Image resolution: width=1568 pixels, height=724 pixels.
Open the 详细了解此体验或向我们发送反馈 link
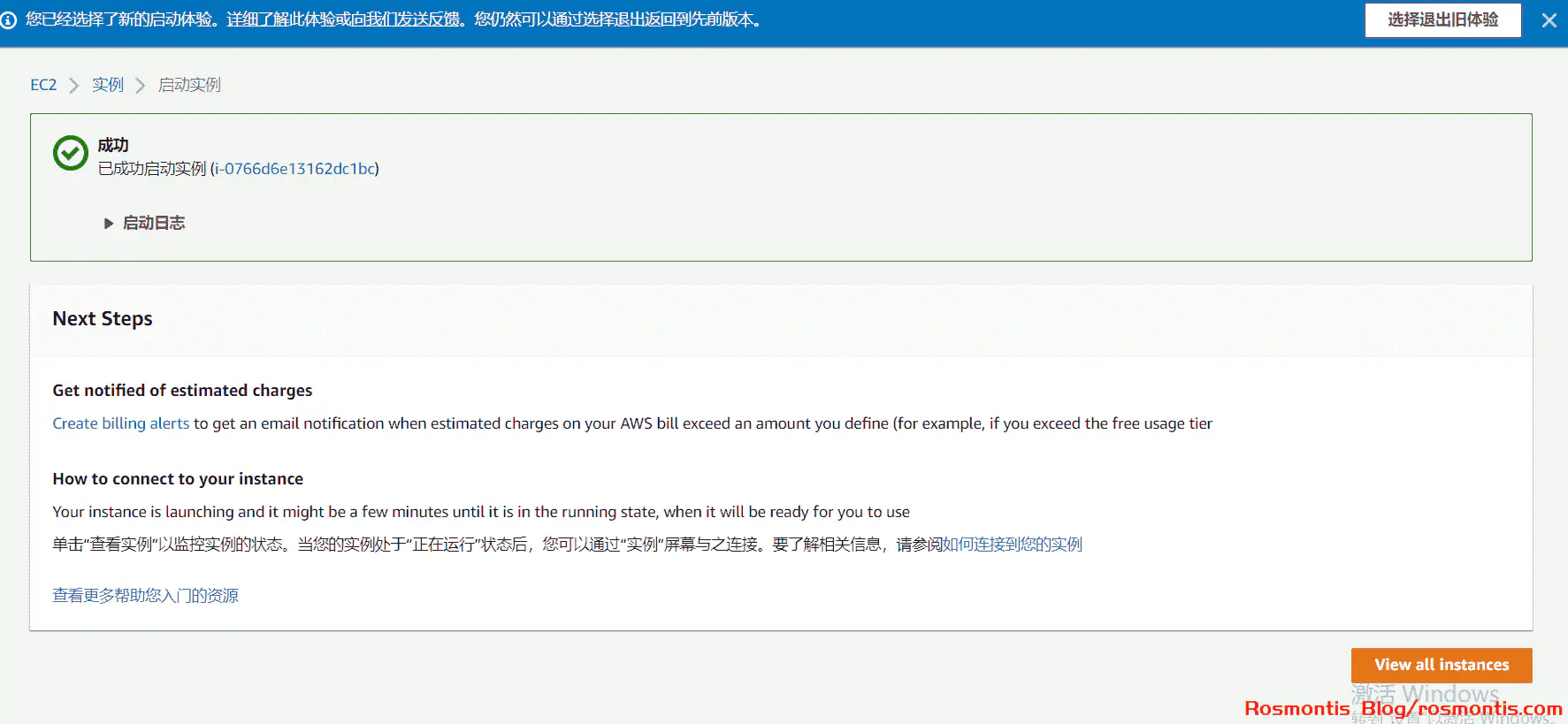coord(344,19)
